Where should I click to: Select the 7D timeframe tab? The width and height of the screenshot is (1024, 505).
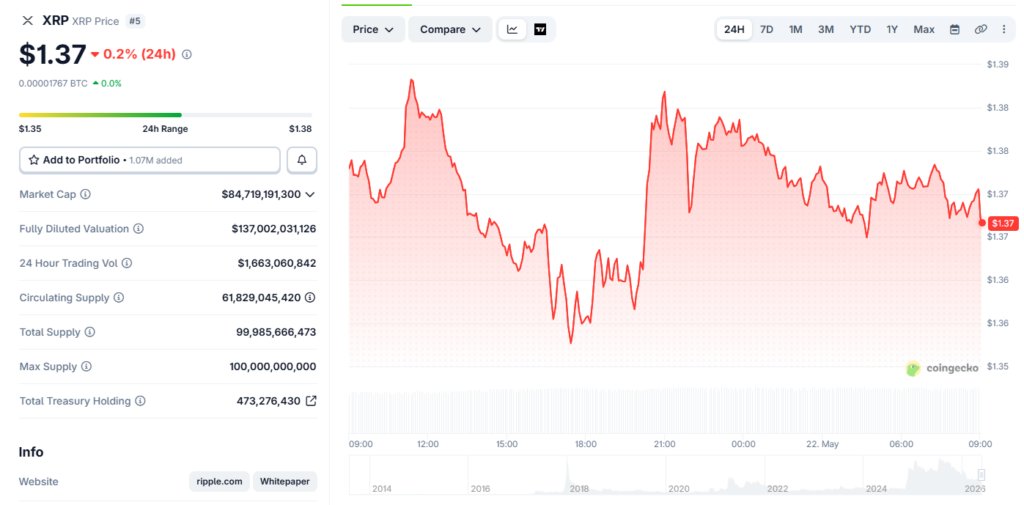tap(767, 29)
